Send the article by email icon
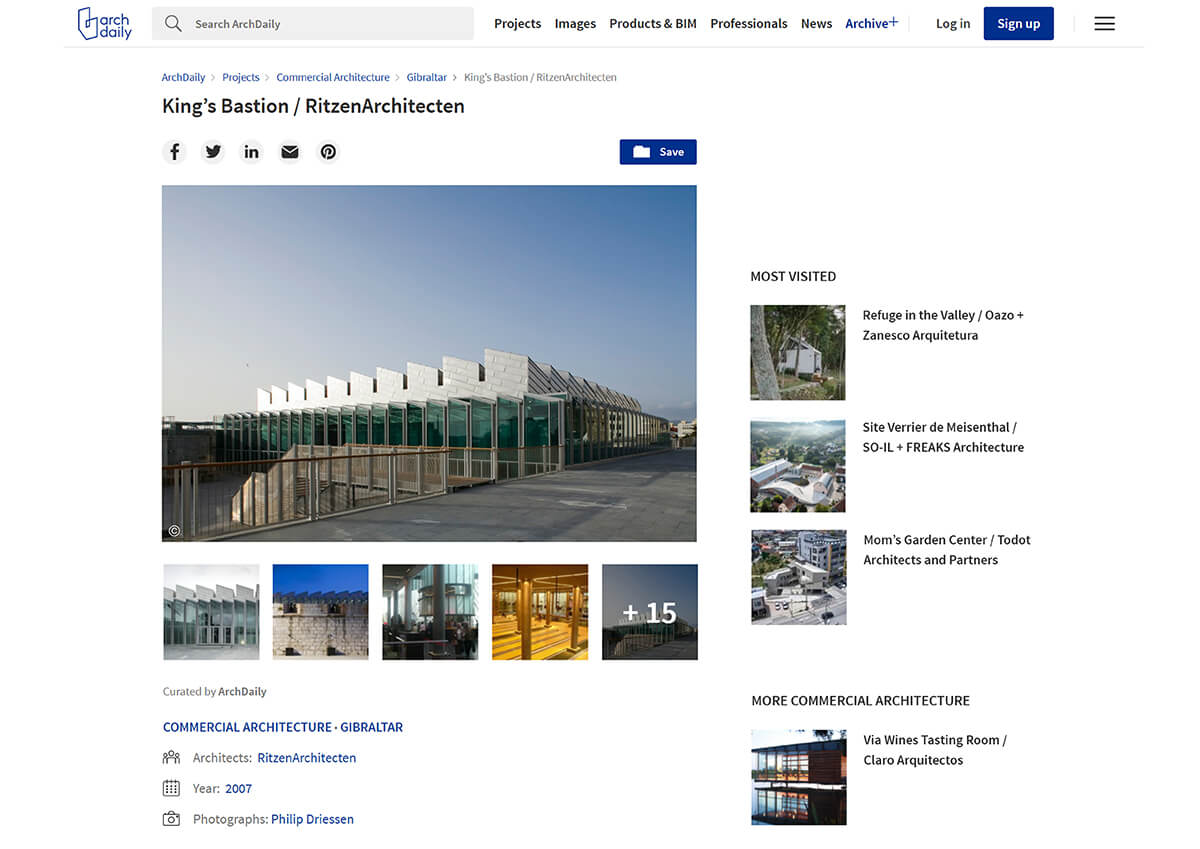 (x=290, y=152)
